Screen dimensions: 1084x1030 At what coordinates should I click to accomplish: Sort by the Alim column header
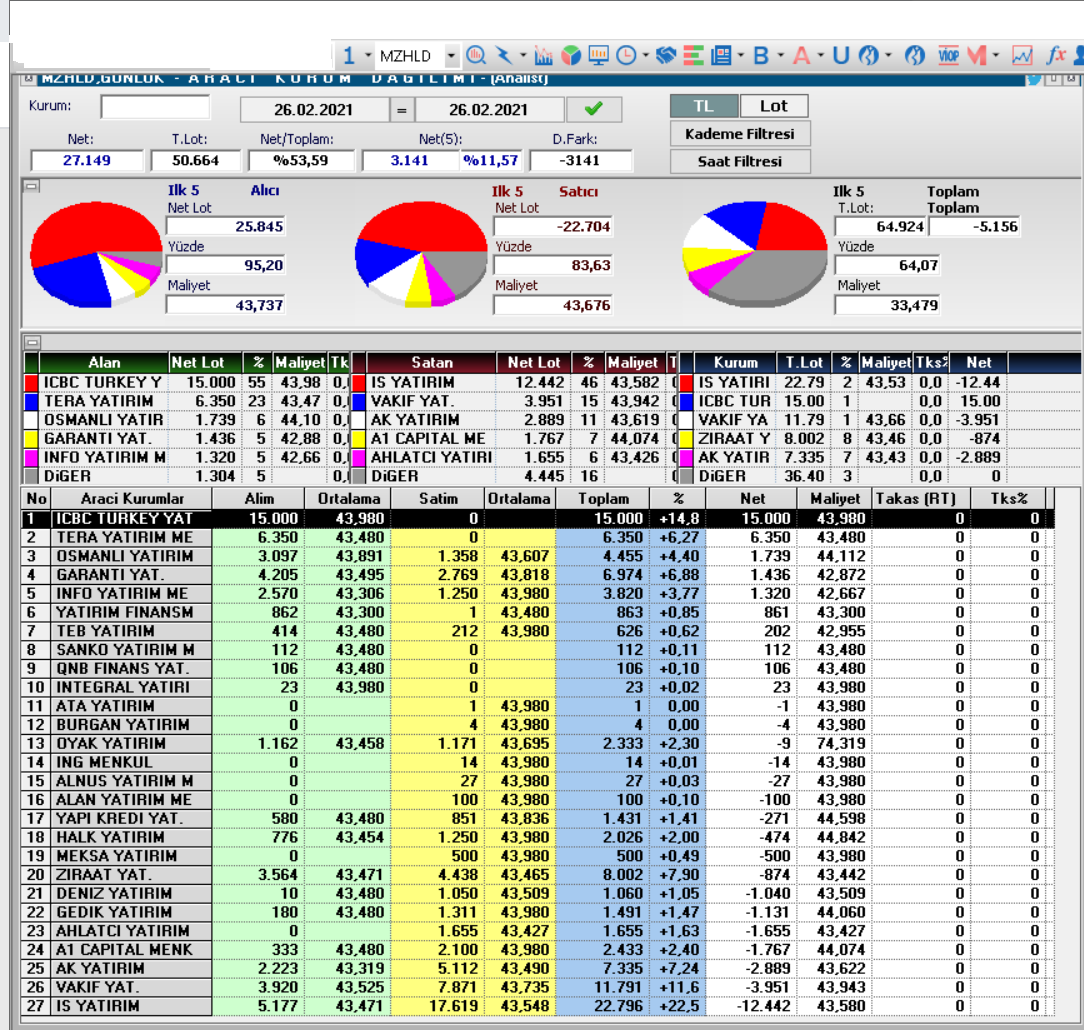259,498
